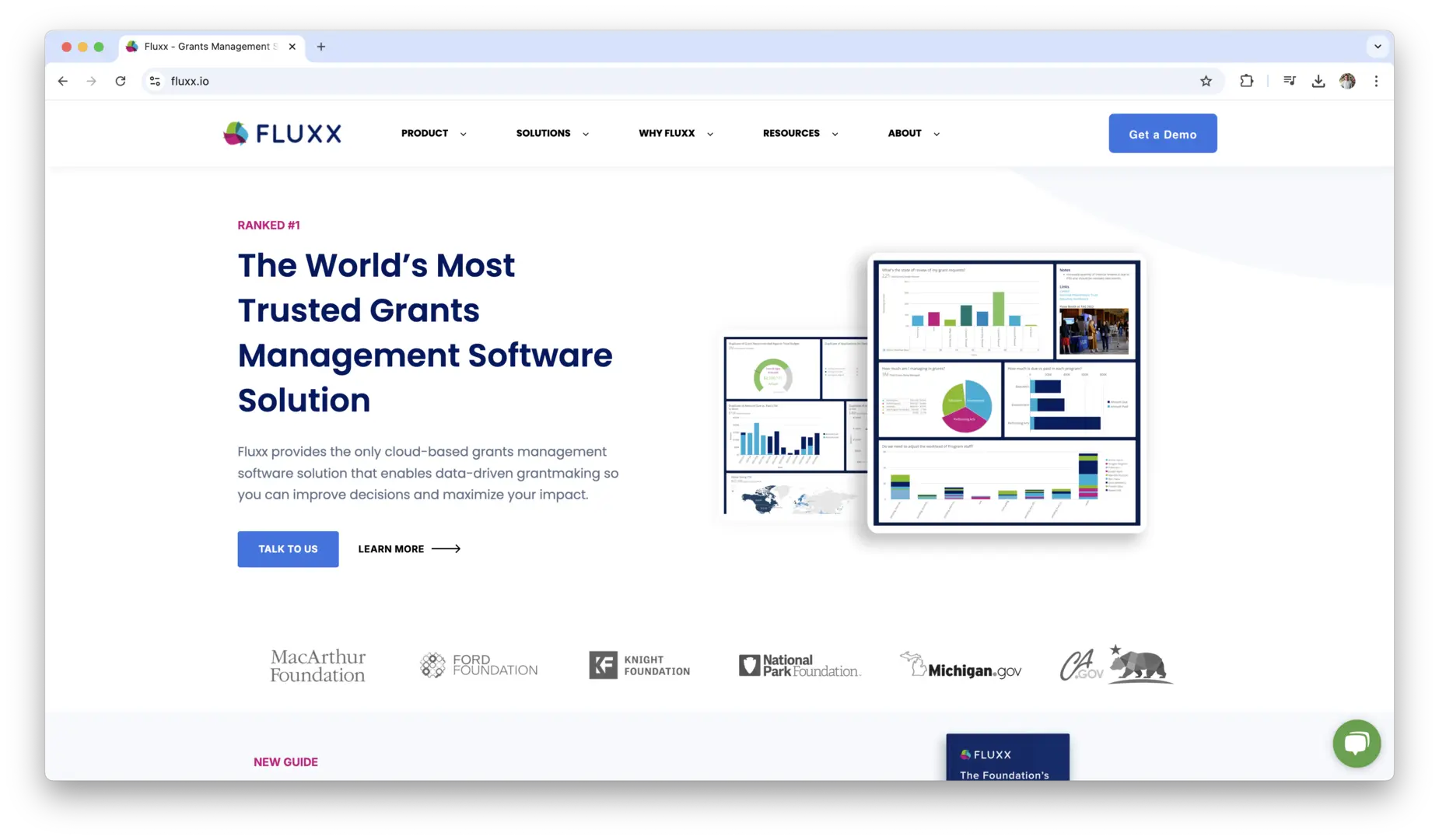Image resolution: width=1439 pixels, height=840 pixels.
Task: Click the dashboard preview image
Action: pos(1007,393)
